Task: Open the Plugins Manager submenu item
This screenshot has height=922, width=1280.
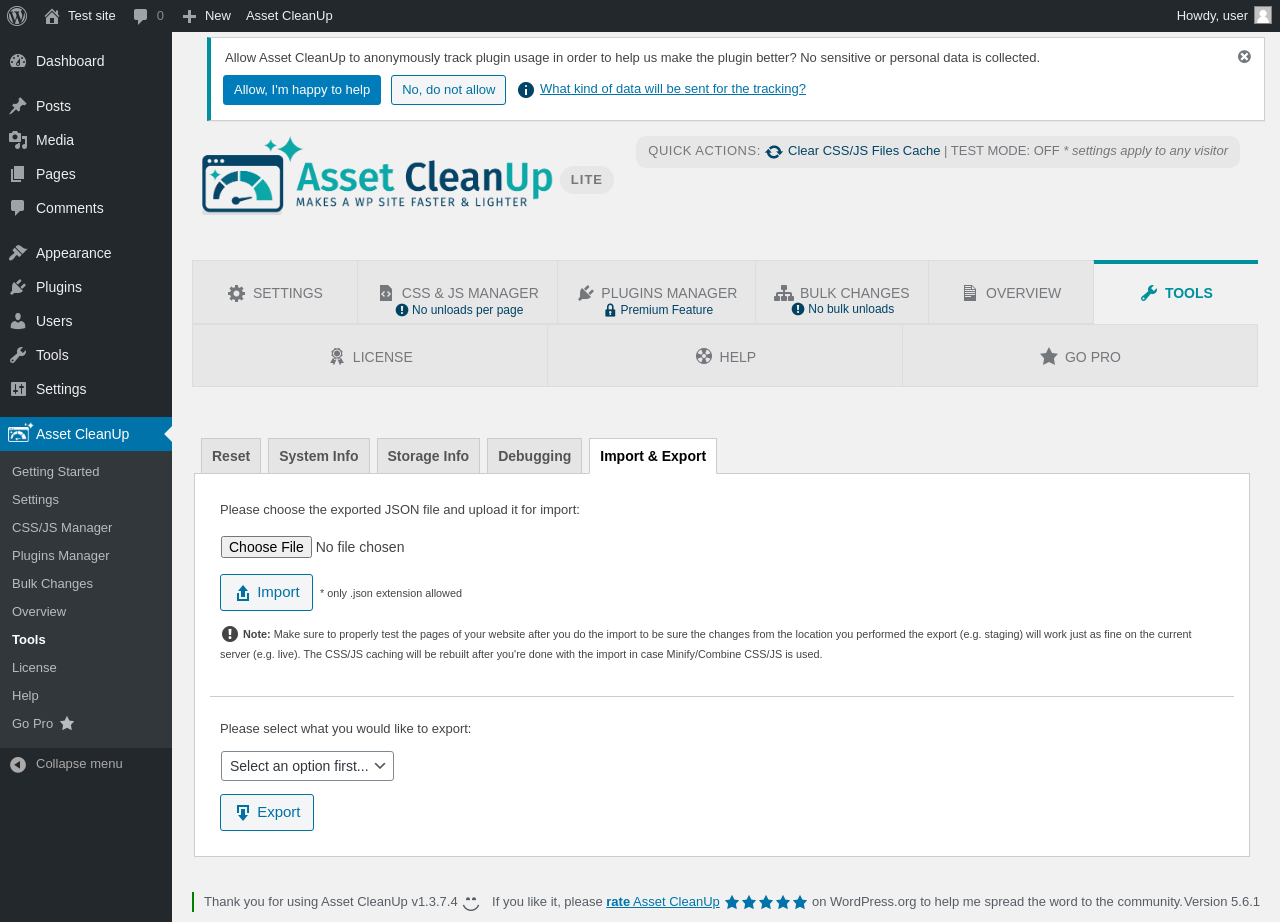Action: pyautogui.click(x=61, y=555)
